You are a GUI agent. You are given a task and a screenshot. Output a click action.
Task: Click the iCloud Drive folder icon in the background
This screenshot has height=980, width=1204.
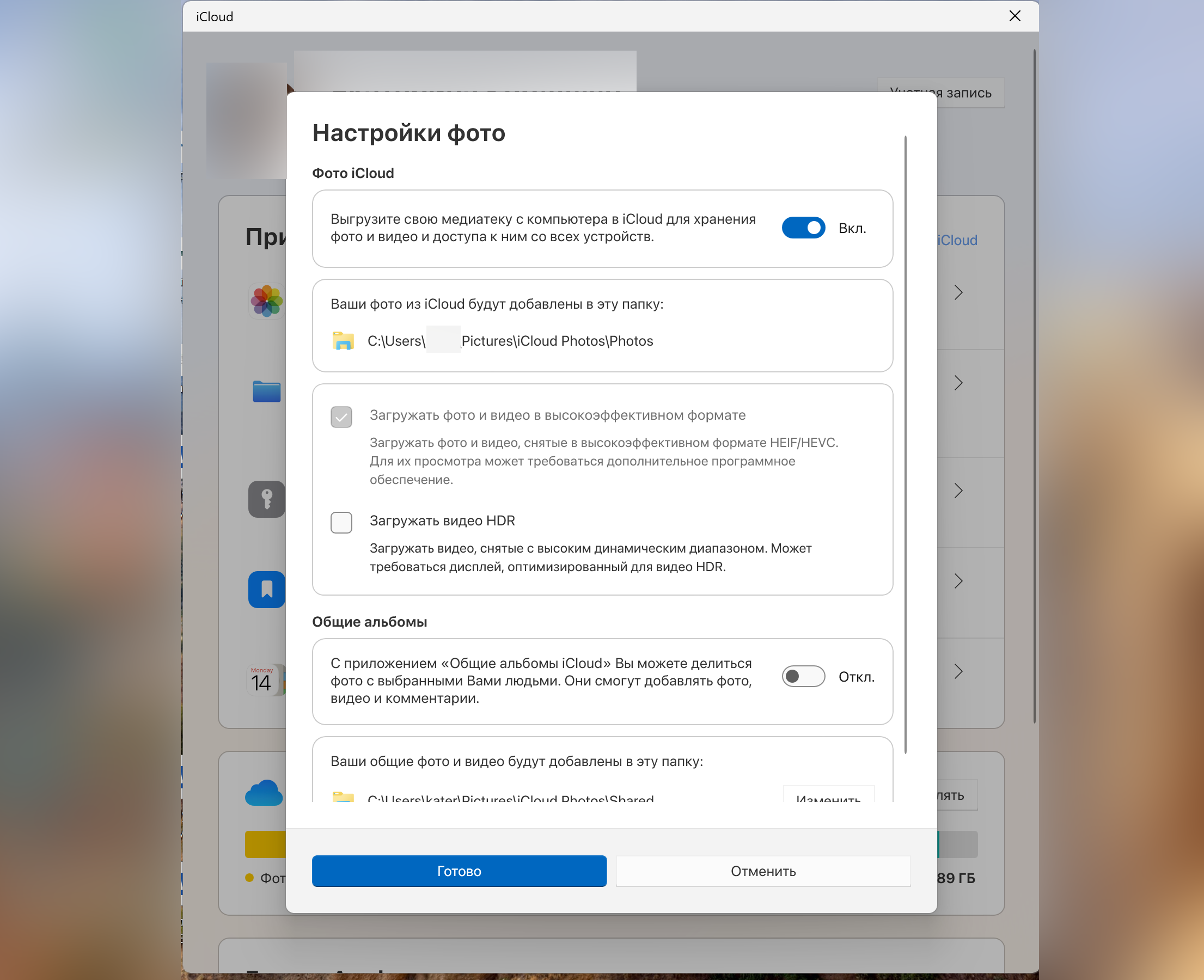tap(267, 391)
